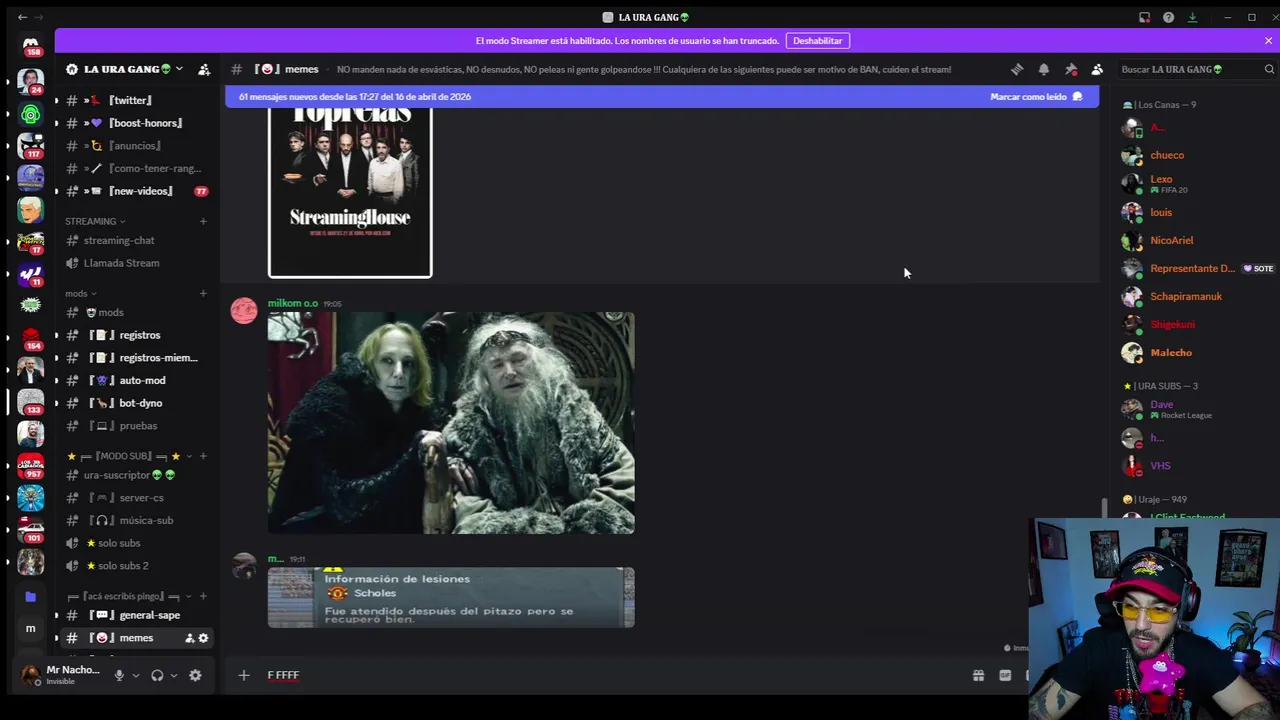Click the Help question mark icon
The image size is (1280, 720).
(1168, 17)
